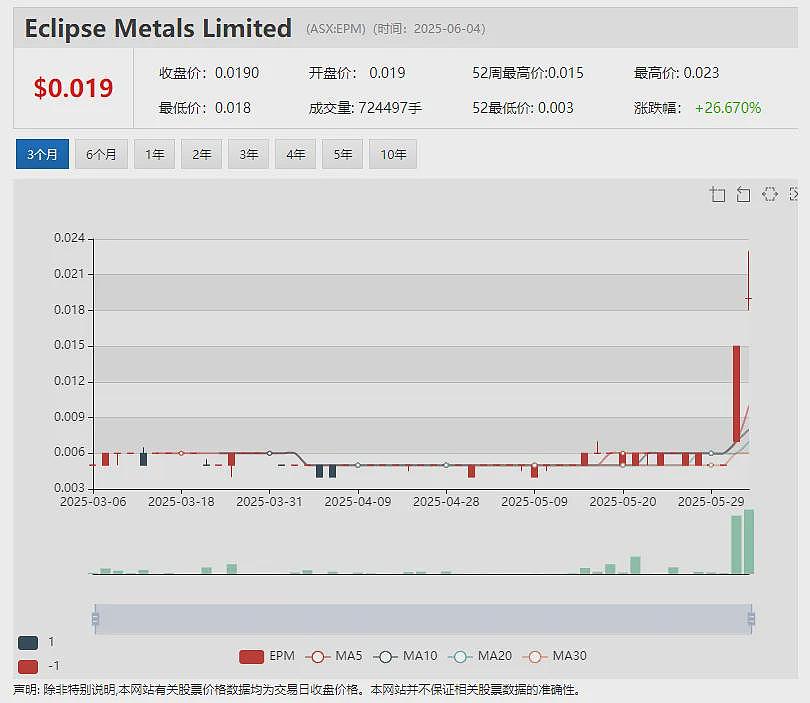Image resolution: width=810 pixels, height=703 pixels.
Task: Open the 1年 chart range
Action: click(x=154, y=154)
